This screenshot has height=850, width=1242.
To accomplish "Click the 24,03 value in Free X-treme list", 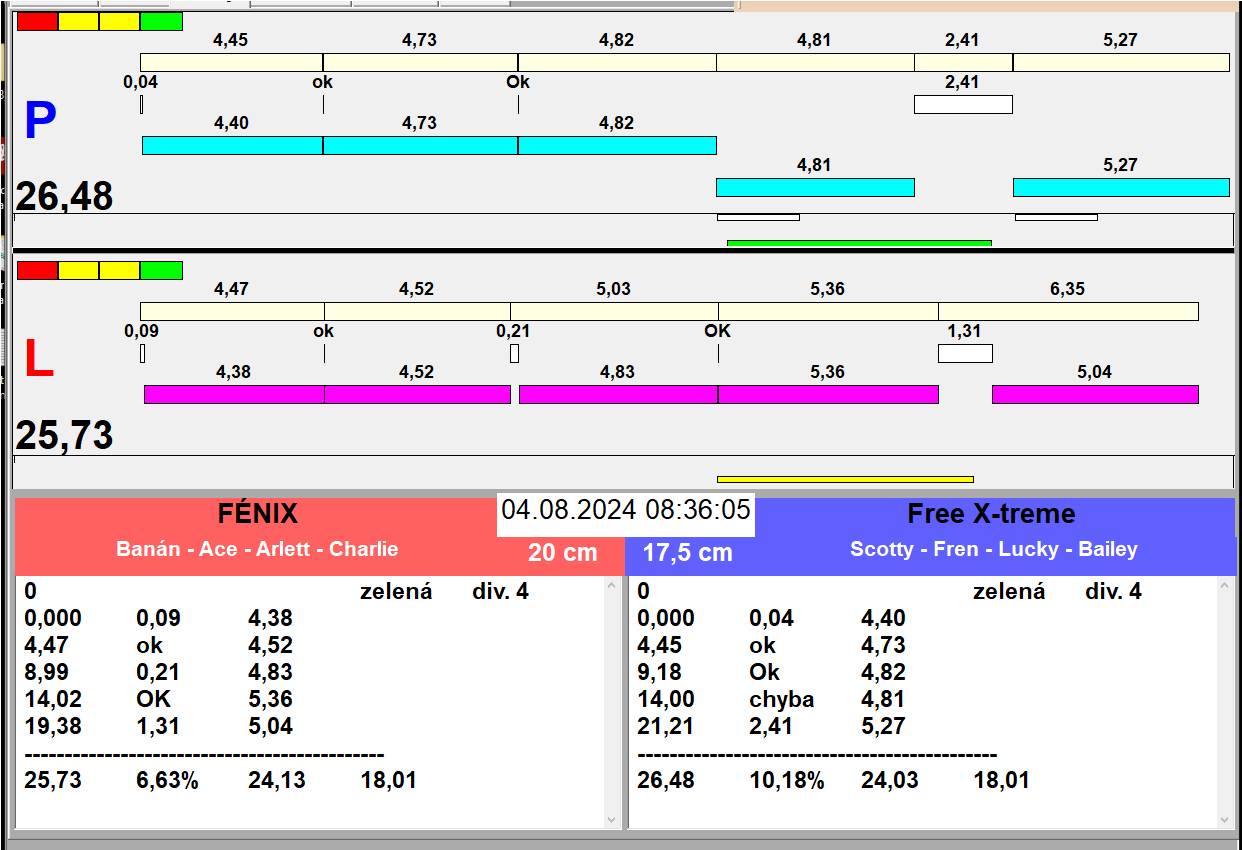I will pyautogui.click(x=890, y=781).
